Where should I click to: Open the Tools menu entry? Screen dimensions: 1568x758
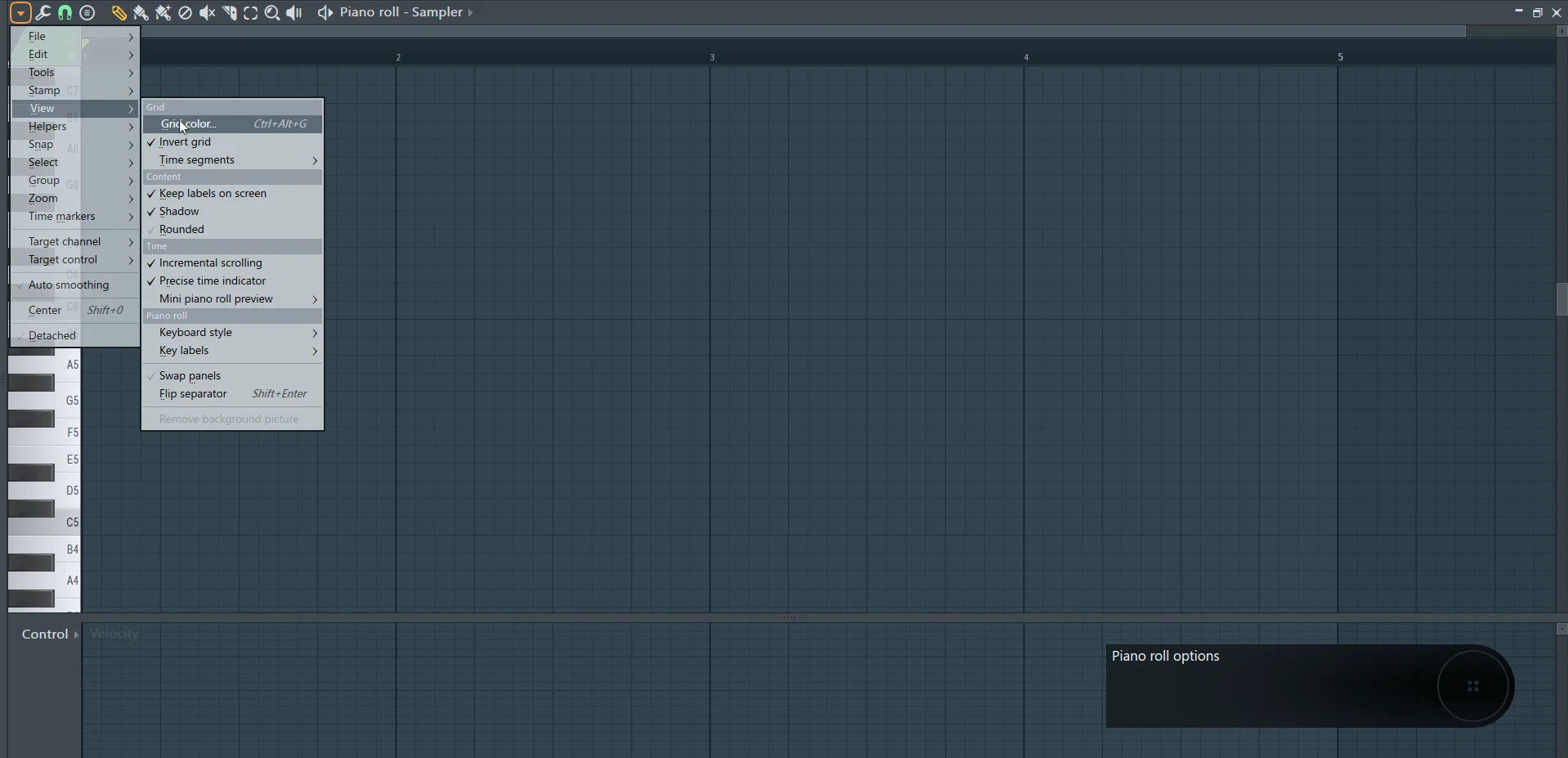(75, 73)
